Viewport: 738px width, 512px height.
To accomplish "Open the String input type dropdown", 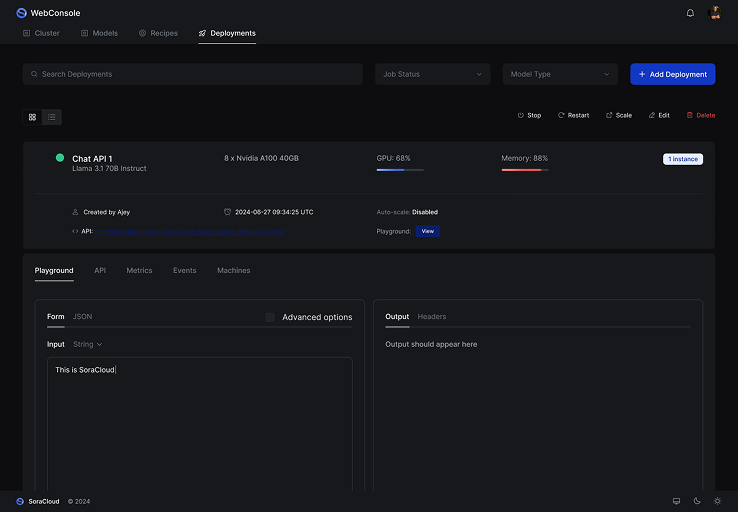I will point(88,344).
